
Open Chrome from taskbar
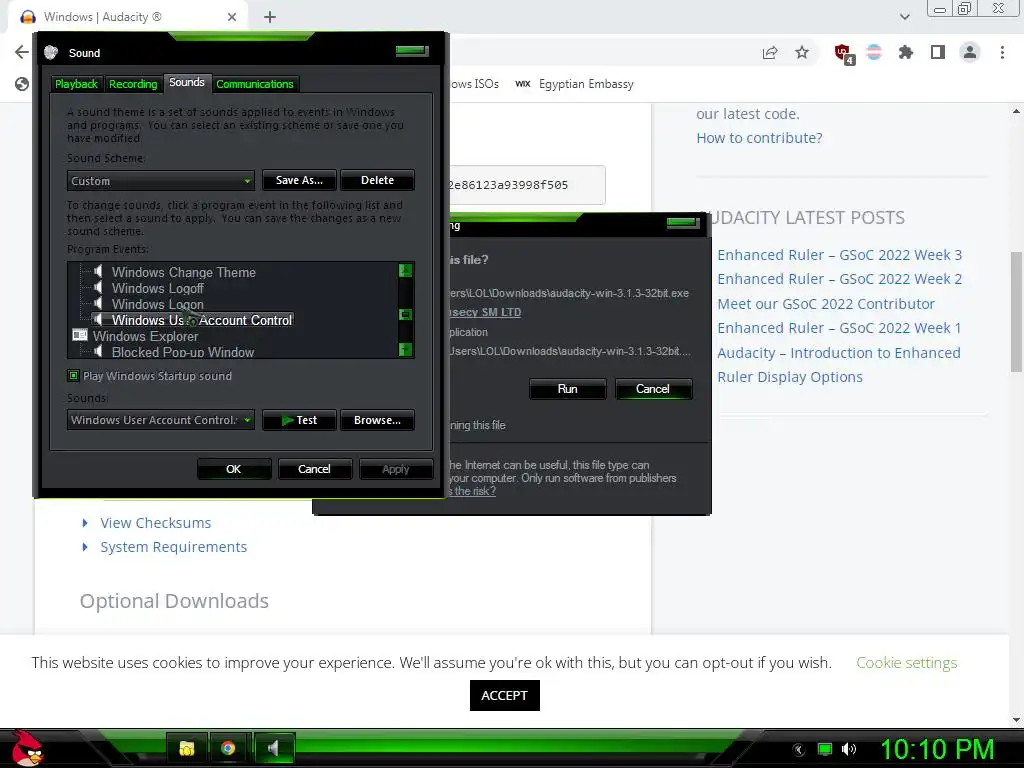pyautogui.click(x=228, y=748)
